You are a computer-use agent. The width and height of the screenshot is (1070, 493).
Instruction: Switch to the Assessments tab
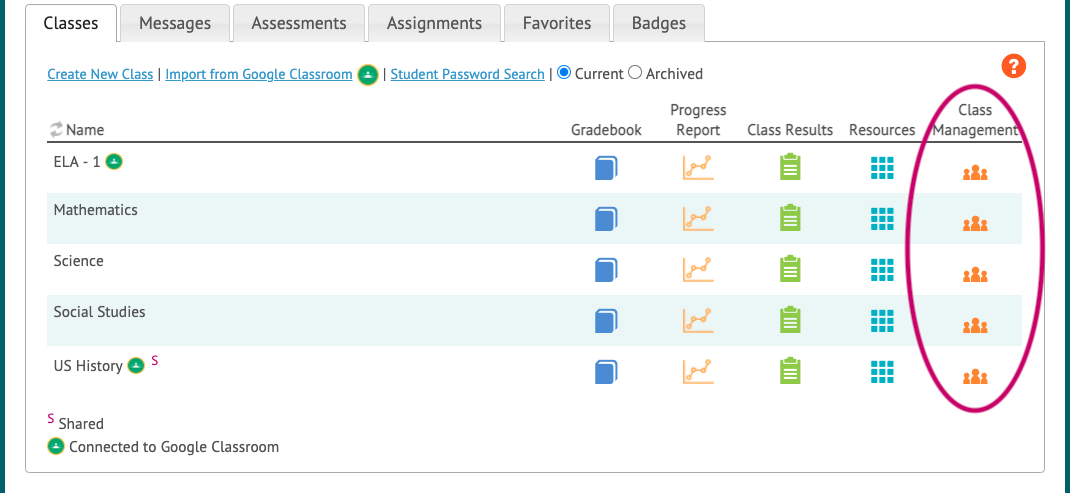[299, 23]
